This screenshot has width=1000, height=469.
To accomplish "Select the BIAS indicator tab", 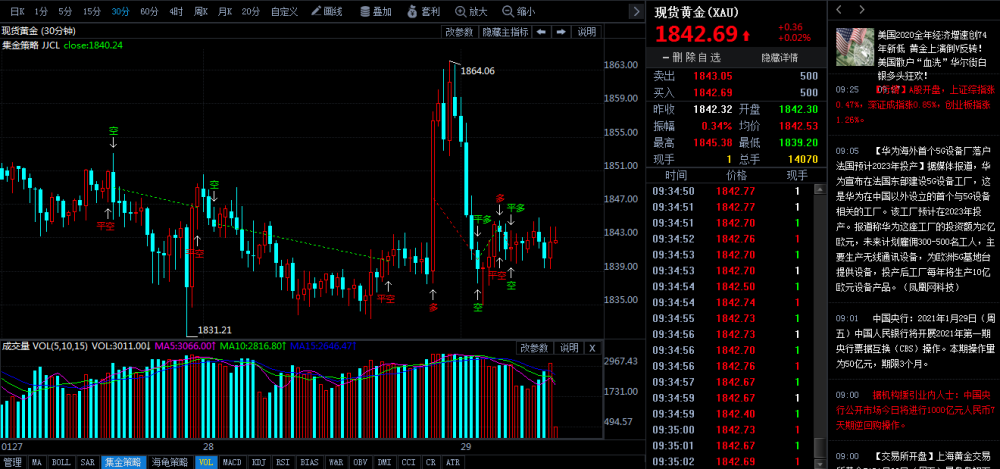I will click(309, 462).
